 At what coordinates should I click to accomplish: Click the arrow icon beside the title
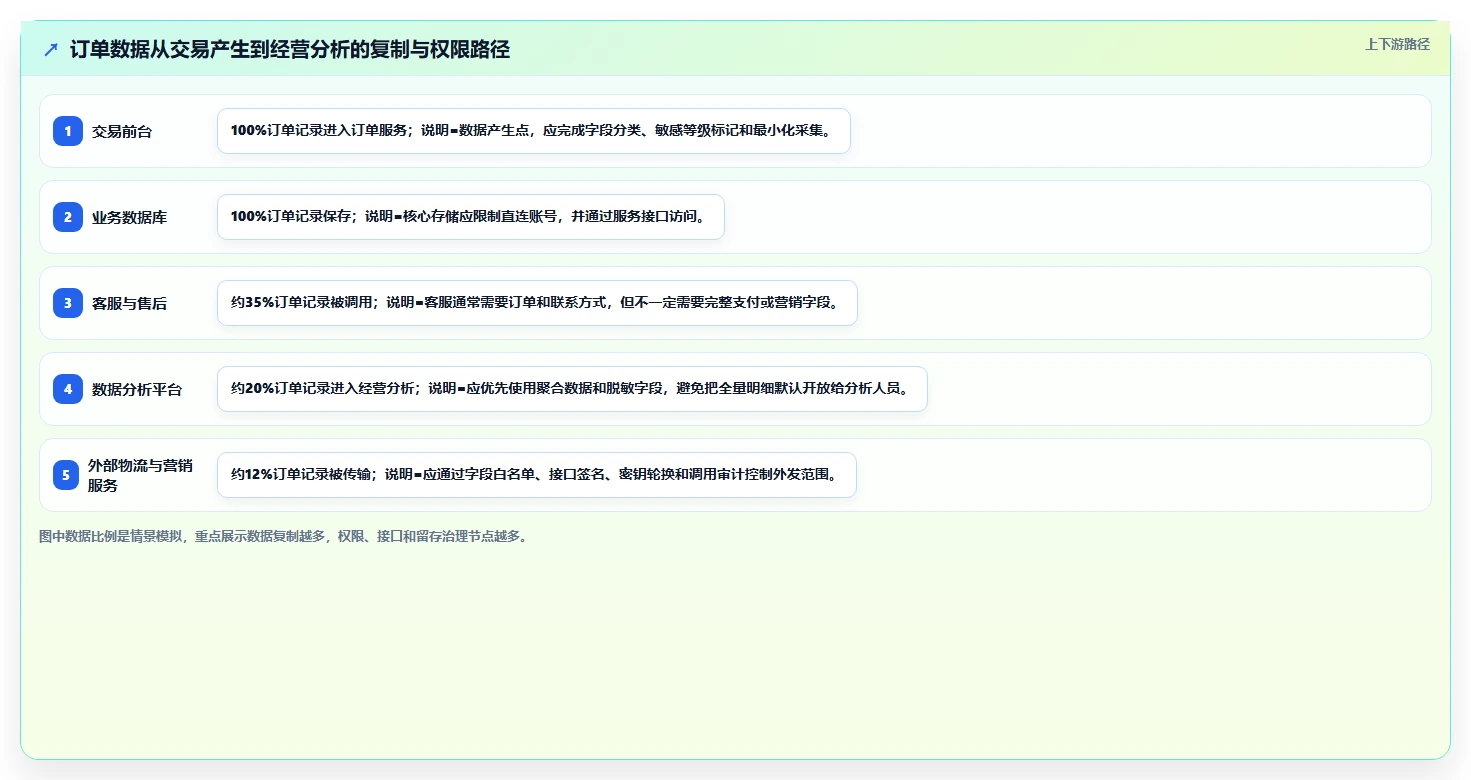tap(51, 50)
